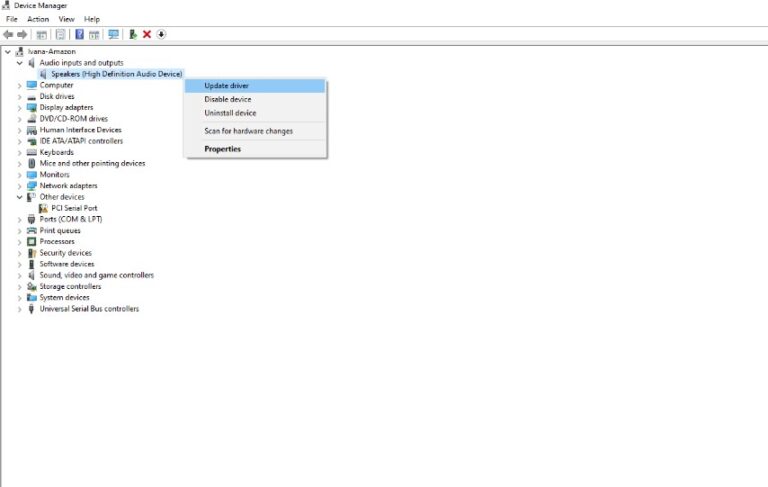Click the disable device down-arrow toolbar icon

click(161, 34)
